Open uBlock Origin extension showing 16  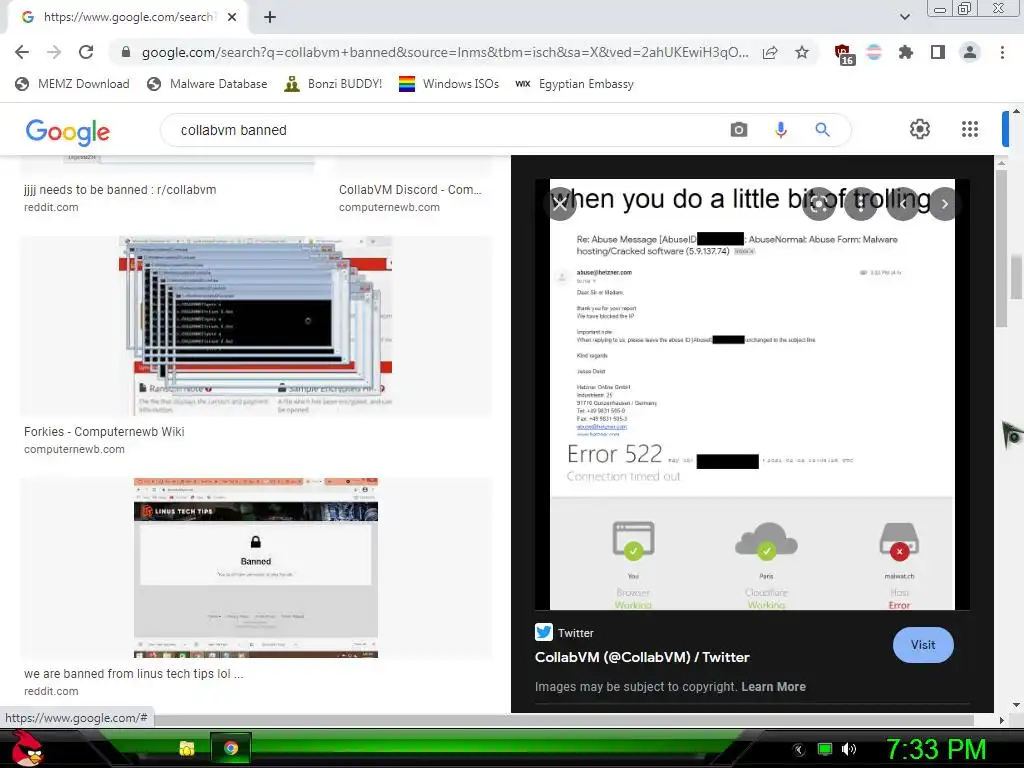[x=844, y=54]
